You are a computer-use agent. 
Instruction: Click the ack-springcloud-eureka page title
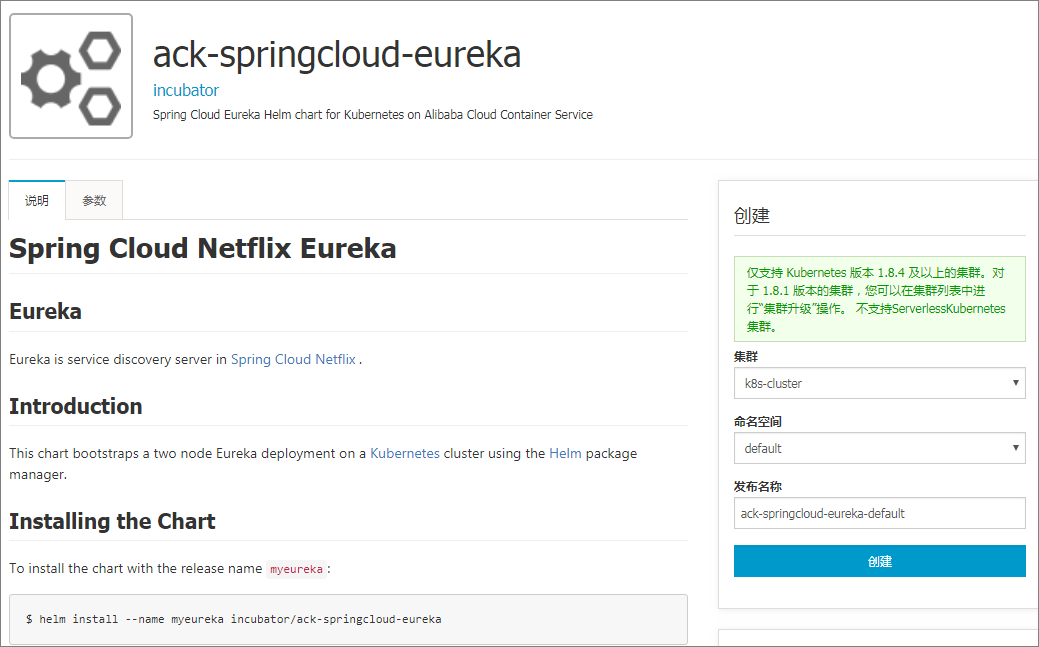coord(337,54)
